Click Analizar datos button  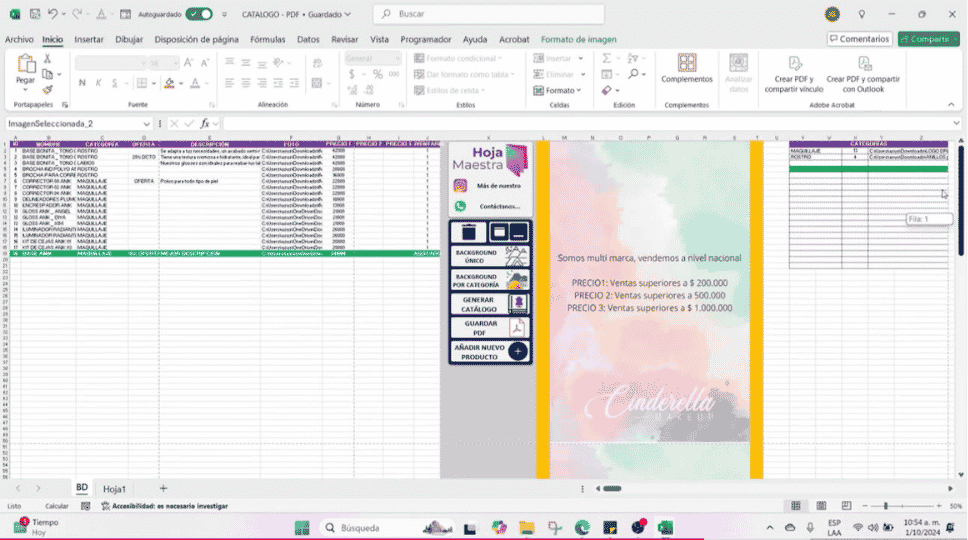click(x=738, y=73)
